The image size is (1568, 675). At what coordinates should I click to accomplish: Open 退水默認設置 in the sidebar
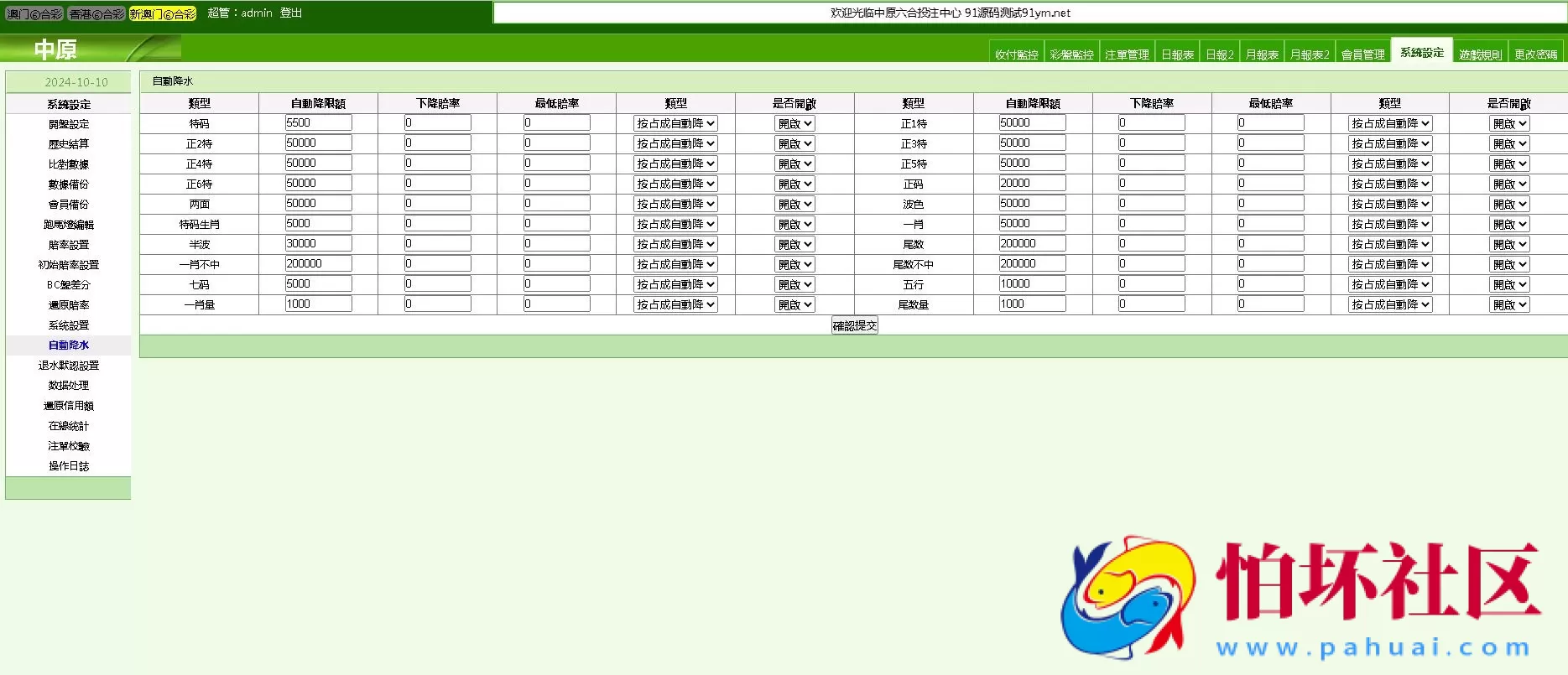[x=69, y=366]
